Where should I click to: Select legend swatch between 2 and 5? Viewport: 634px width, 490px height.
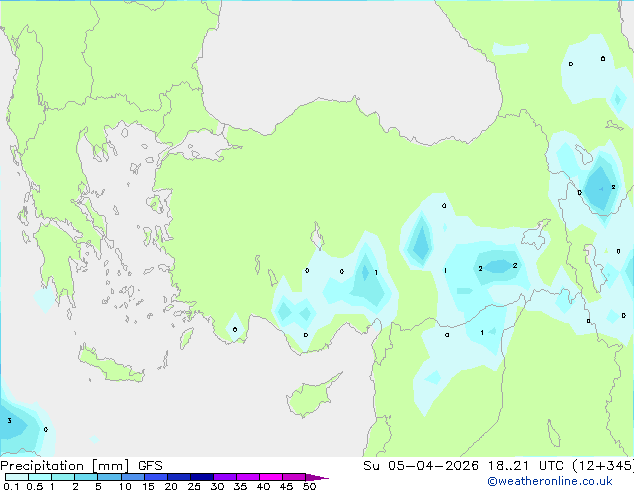click(86, 477)
